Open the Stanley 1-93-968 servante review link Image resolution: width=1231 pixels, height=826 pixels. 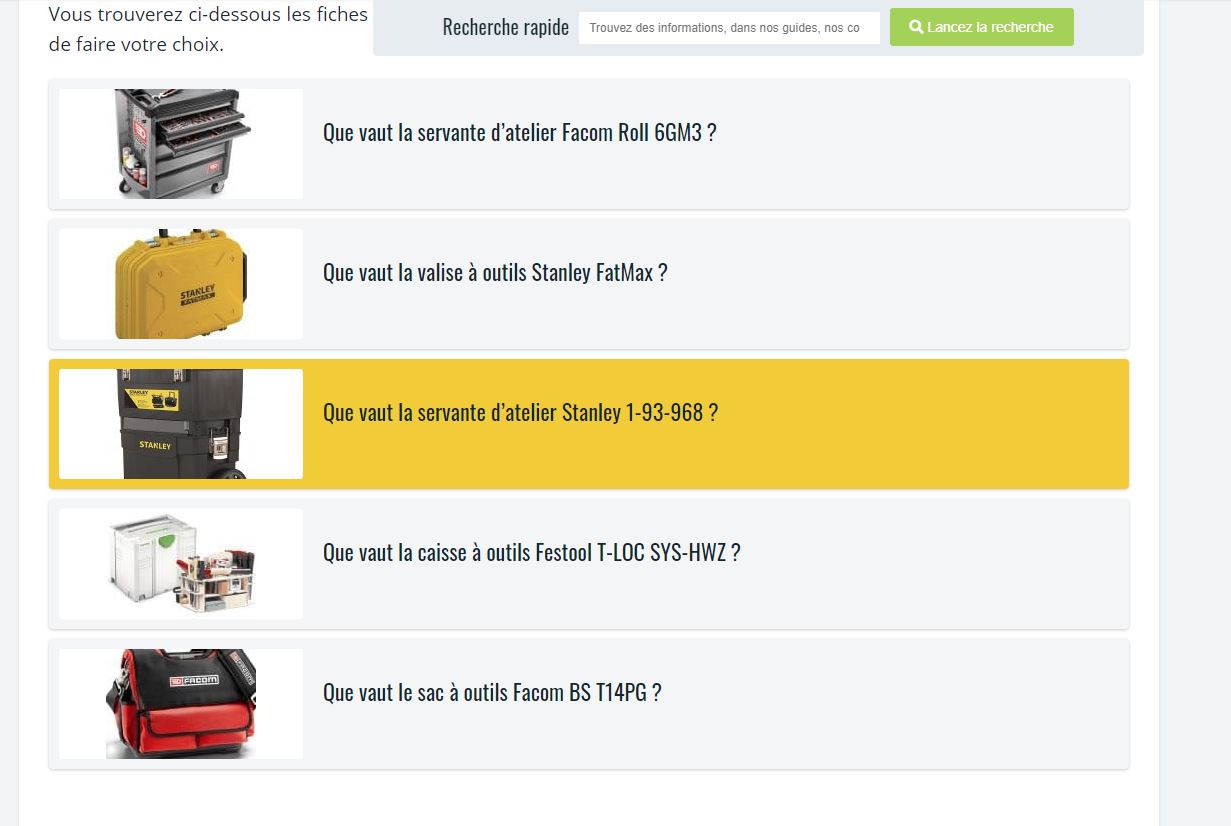[x=520, y=412]
